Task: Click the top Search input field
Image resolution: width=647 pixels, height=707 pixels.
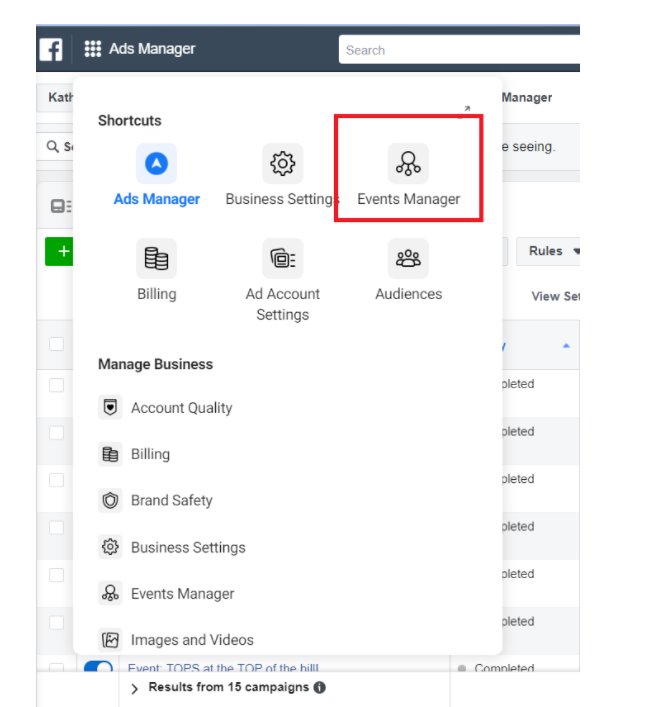Action: 459,50
